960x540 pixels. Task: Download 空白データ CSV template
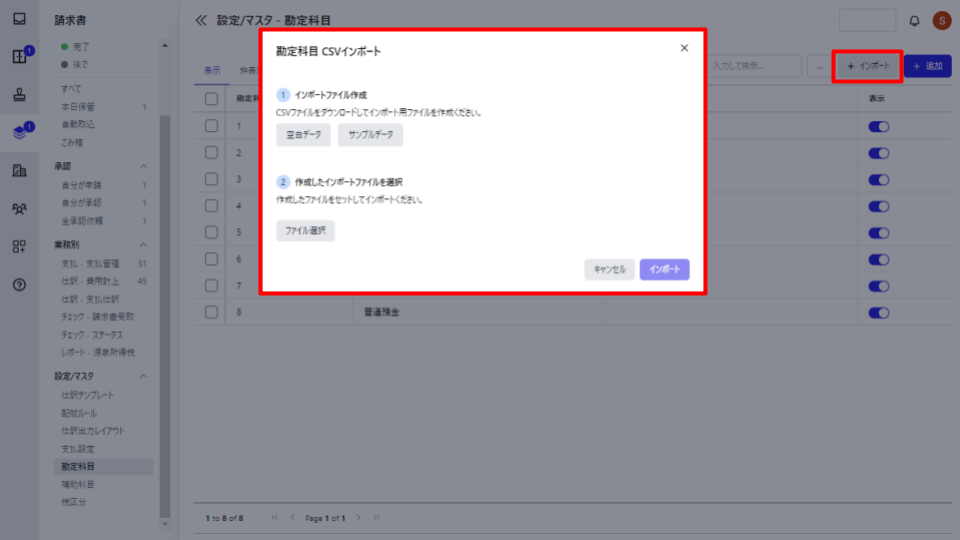[x=304, y=135]
